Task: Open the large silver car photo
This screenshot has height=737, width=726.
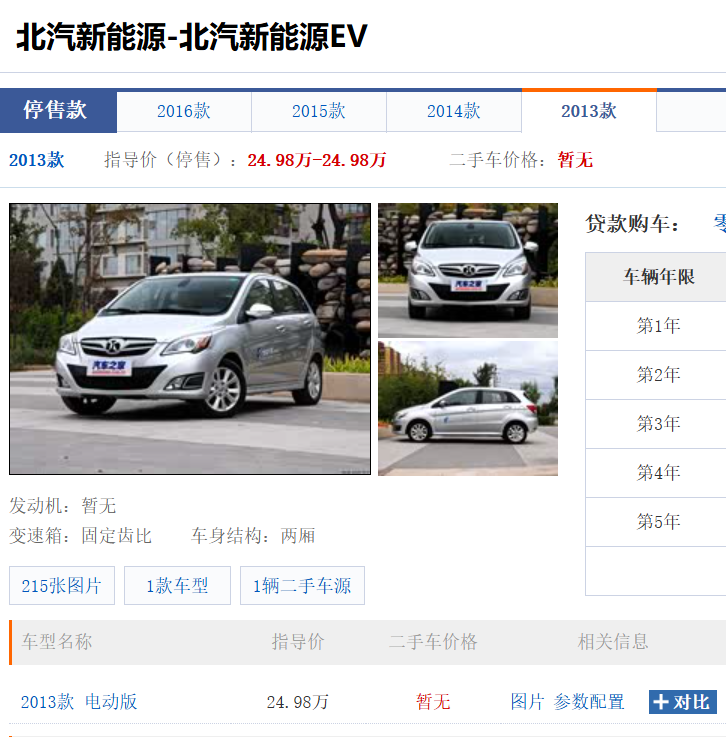Action: click(x=190, y=339)
